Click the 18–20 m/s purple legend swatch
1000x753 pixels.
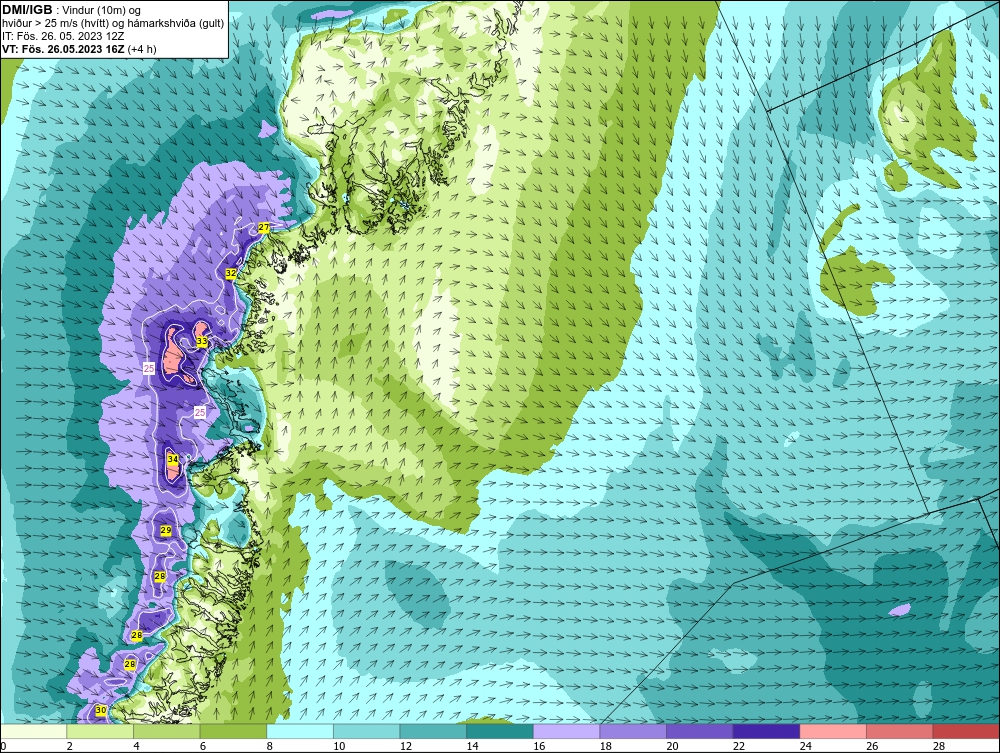(633, 731)
